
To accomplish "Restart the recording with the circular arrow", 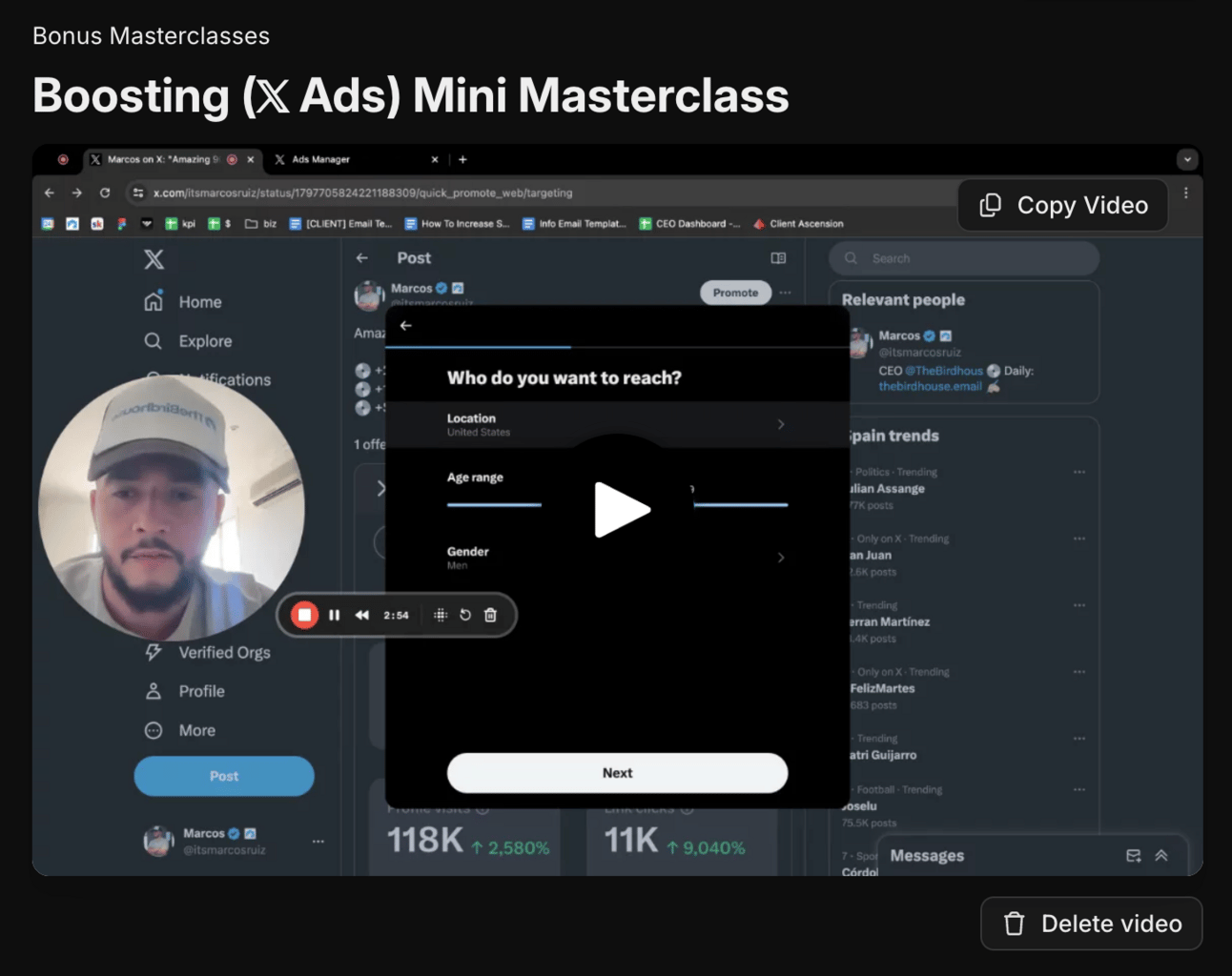I will [x=465, y=615].
